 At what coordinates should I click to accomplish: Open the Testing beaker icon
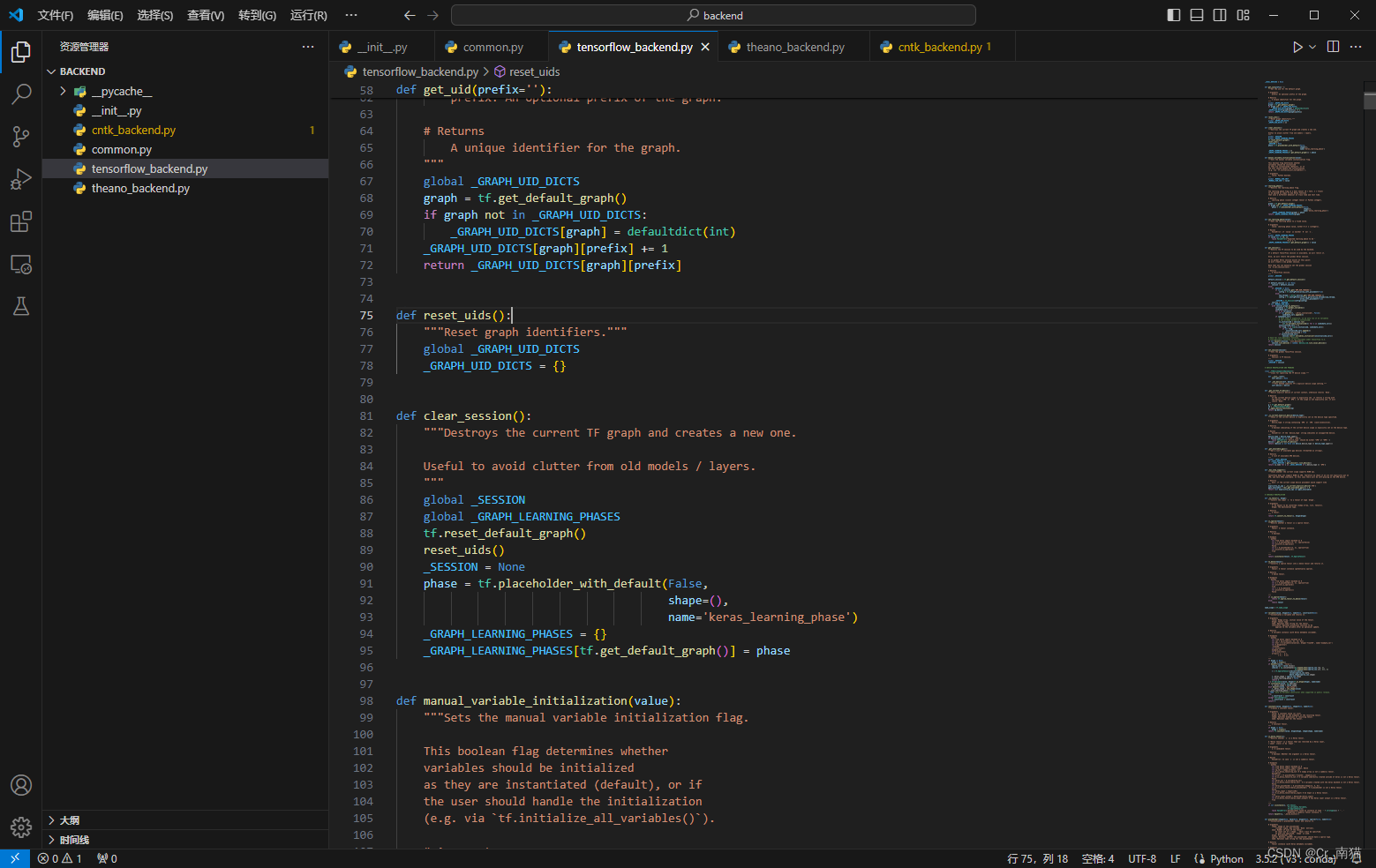coord(21,306)
